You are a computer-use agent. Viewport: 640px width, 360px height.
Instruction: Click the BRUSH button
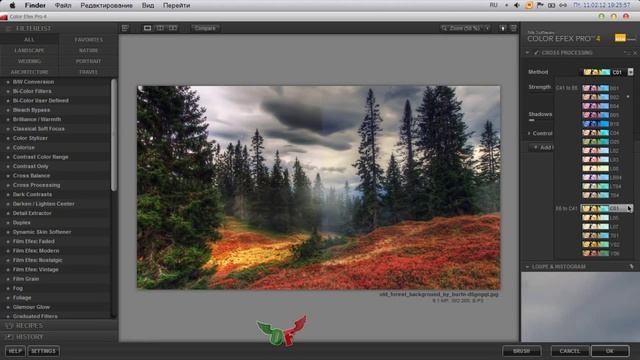(522, 351)
